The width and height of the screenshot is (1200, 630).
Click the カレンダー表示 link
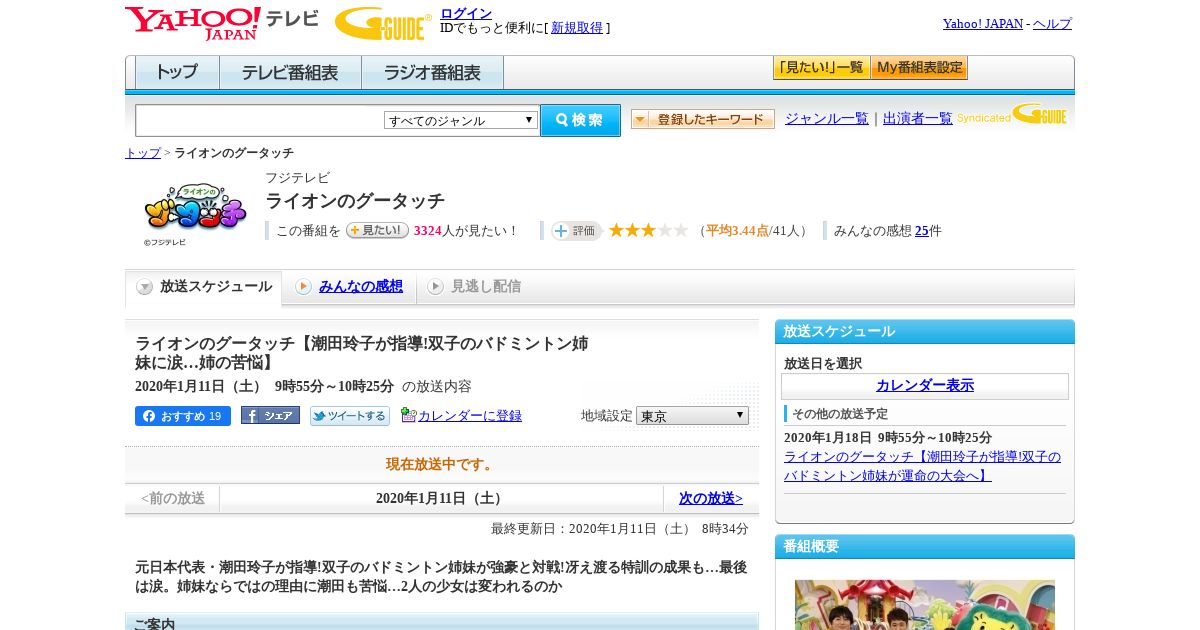pyautogui.click(x=925, y=385)
